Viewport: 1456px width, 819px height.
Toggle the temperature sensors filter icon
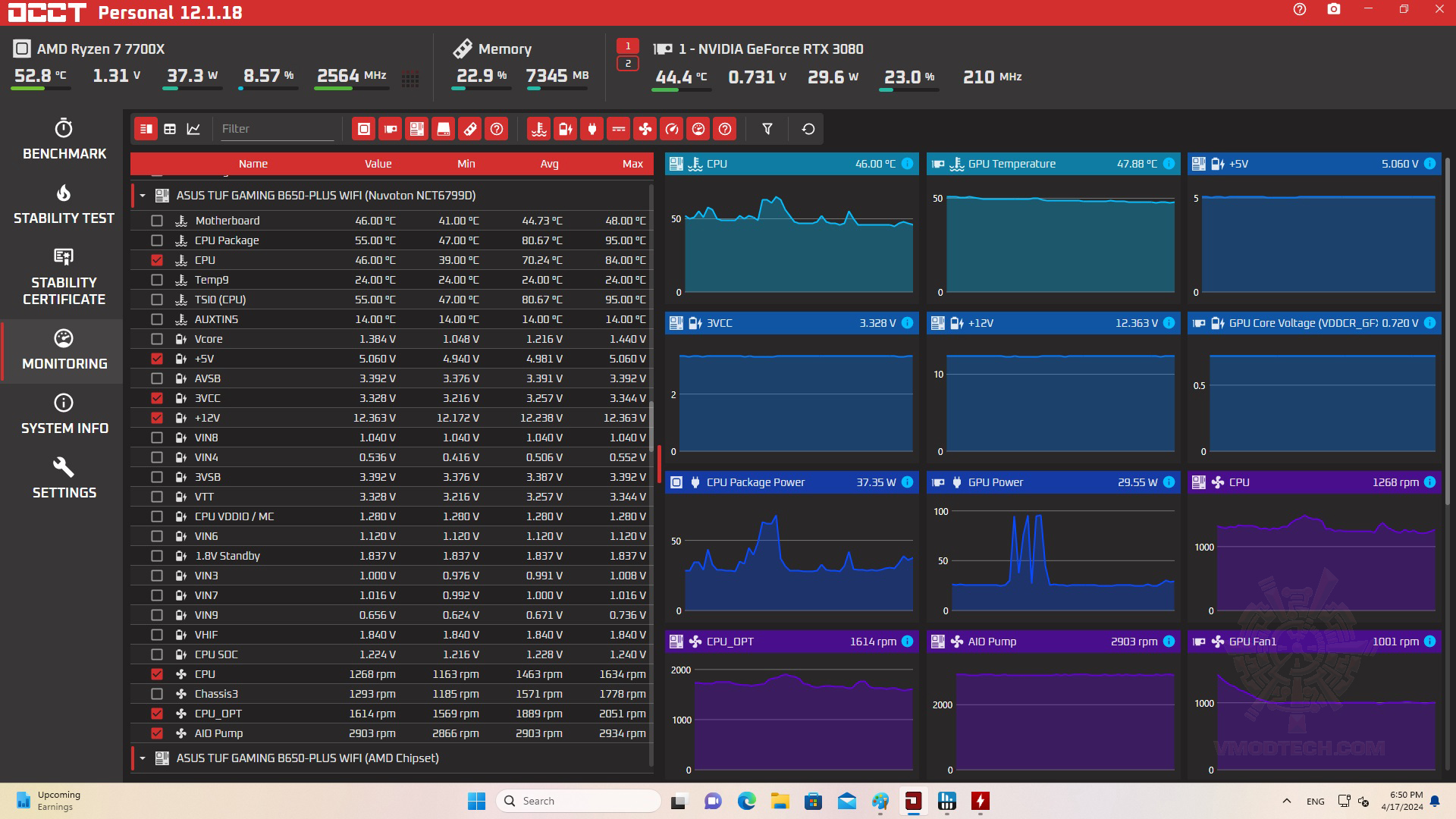(539, 129)
